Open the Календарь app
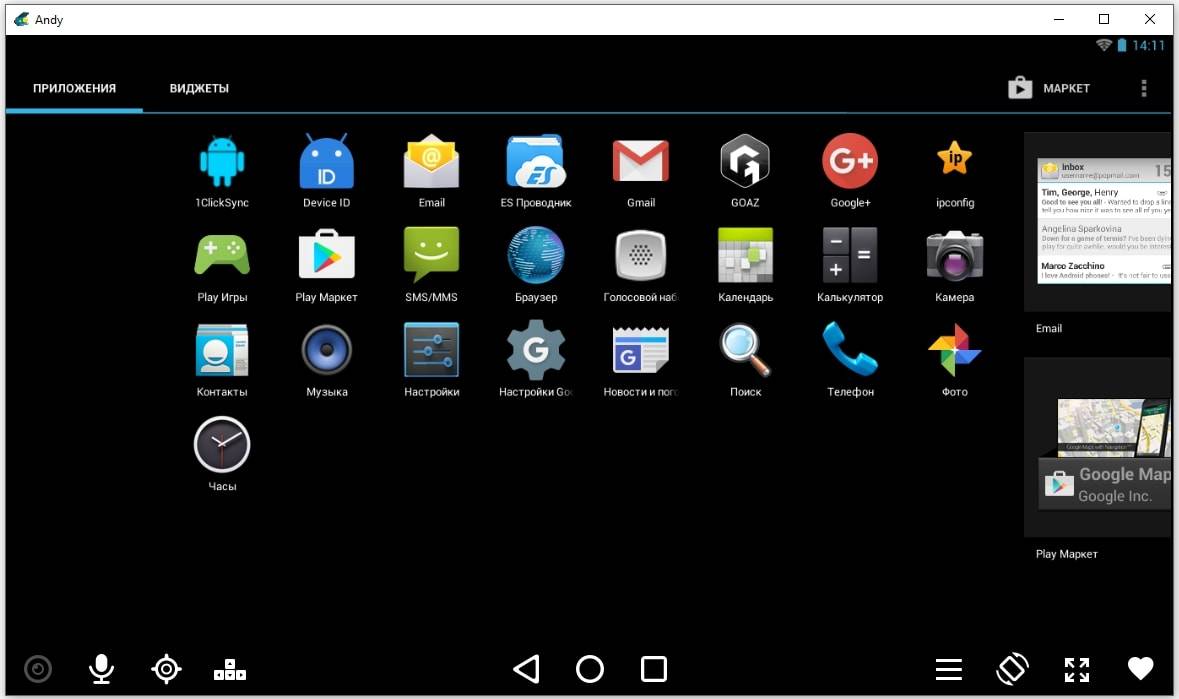The height and width of the screenshot is (699, 1179). click(x=745, y=256)
